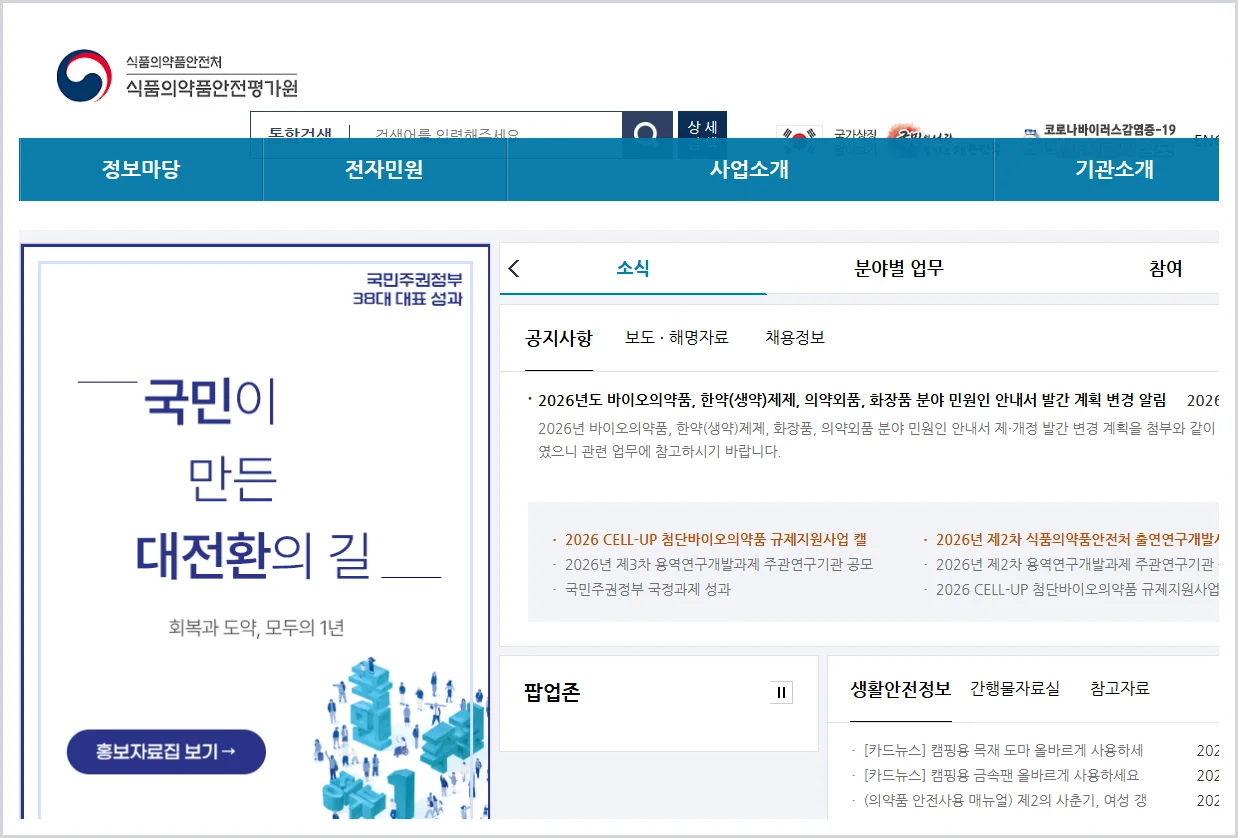Open 국민주권정부 국정과제 성과 link
The width and height of the screenshot is (1238, 838).
(648, 589)
